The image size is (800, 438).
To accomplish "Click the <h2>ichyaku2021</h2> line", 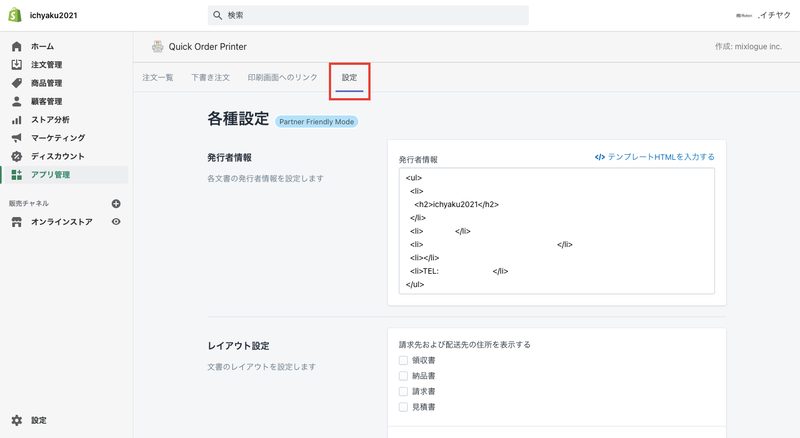I will pyautogui.click(x=457, y=204).
